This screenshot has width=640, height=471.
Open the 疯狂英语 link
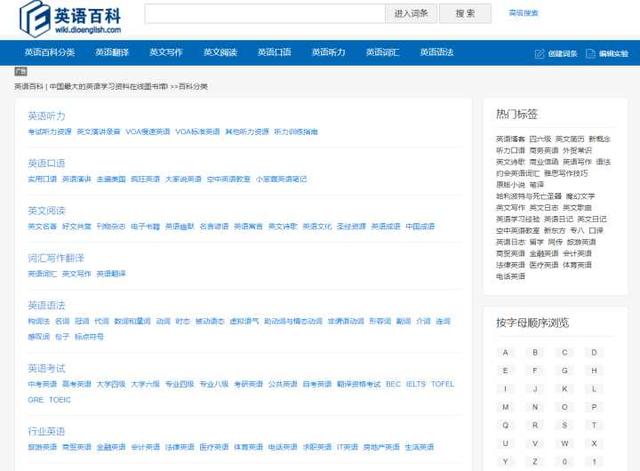tap(145, 179)
